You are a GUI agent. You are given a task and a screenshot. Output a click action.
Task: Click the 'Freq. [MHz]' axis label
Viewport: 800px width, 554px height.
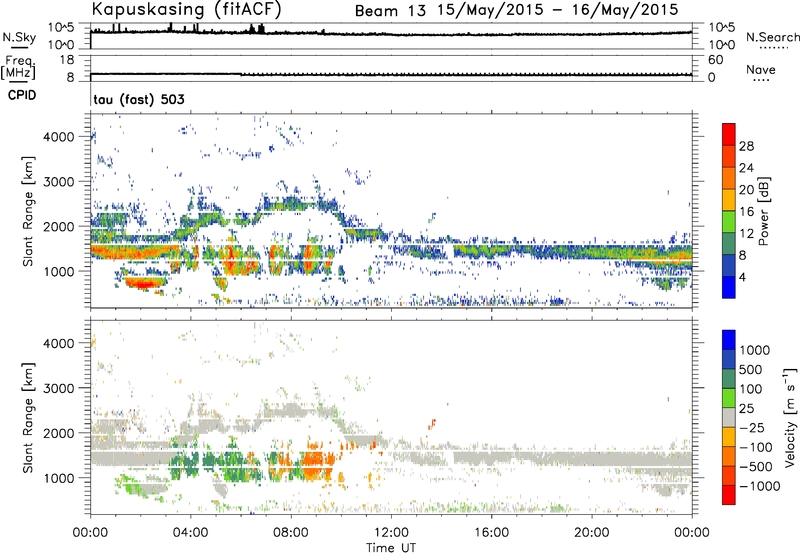(x=18, y=68)
